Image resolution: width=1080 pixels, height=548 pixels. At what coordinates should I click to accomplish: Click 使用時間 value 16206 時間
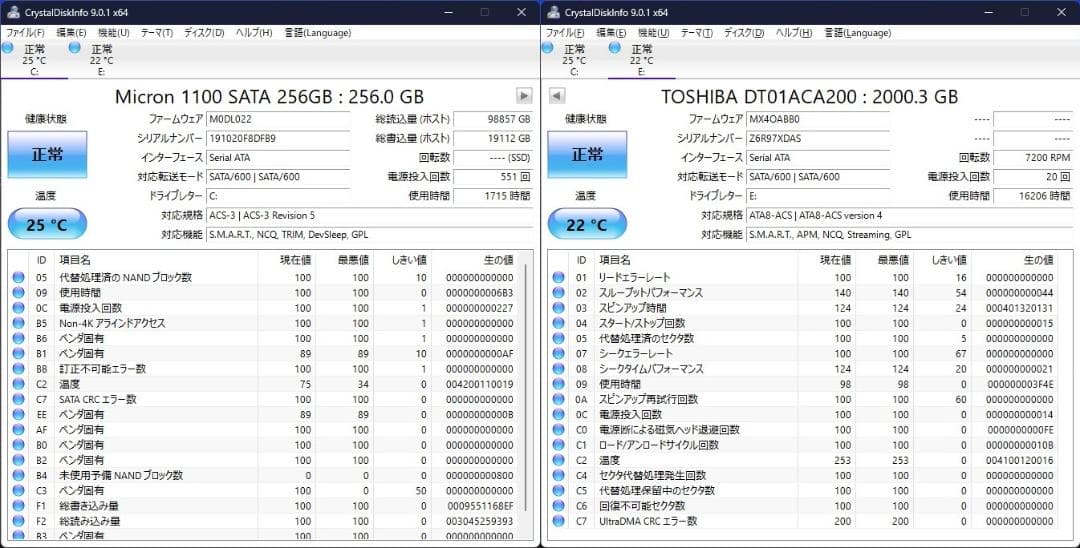click(1033, 196)
